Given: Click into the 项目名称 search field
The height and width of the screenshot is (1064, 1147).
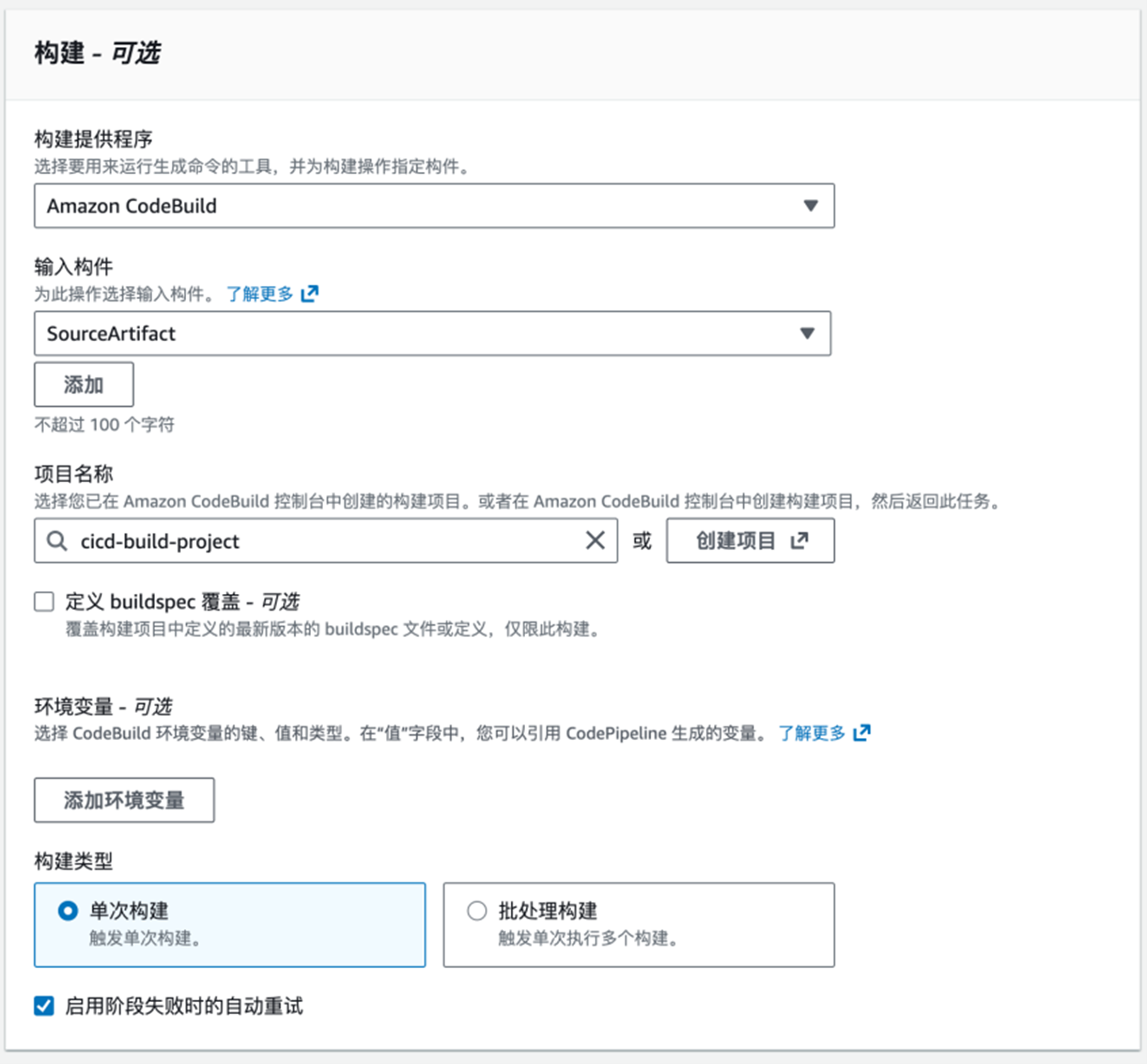Looking at the screenshot, I should 325,540.
